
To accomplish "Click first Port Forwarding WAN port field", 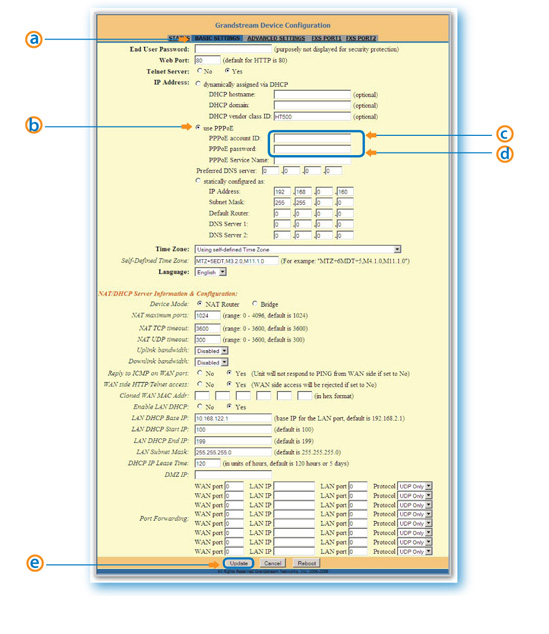I will click(234, 486).
